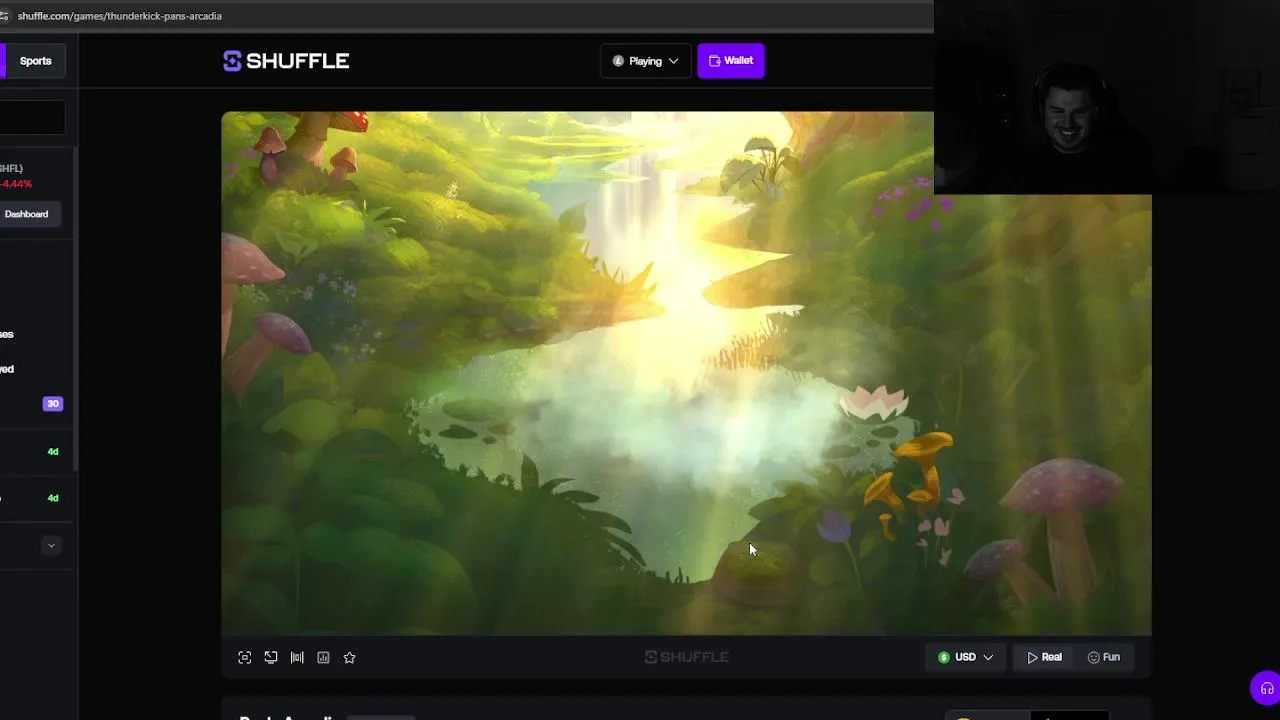The image size is (1280, 720).
Task: Expand the sidebar chevron section
Action: [51, 545]
